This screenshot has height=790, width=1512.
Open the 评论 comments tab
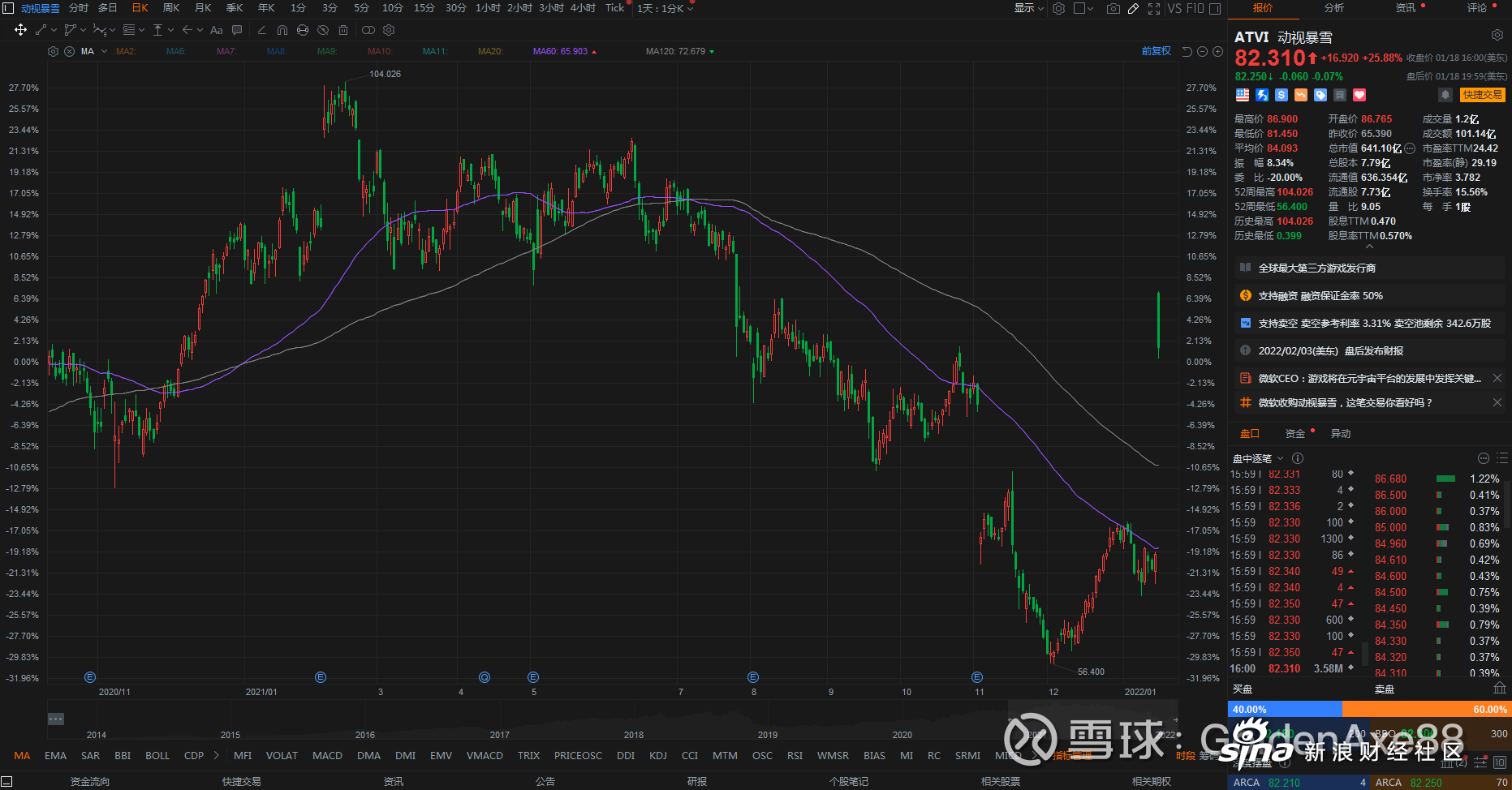1477,8
